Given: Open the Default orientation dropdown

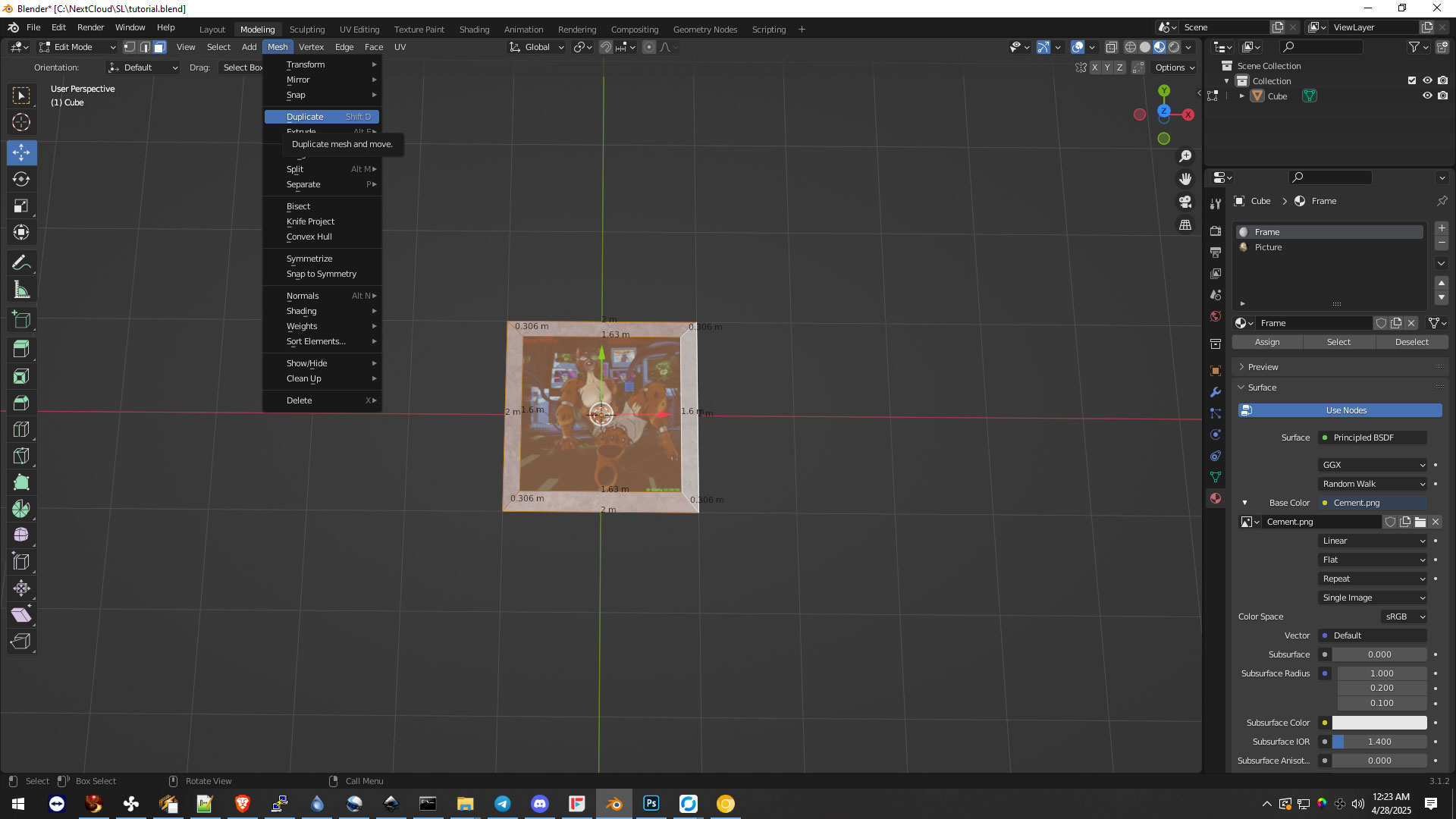Looking at the screenshot, I should [143, 67].
